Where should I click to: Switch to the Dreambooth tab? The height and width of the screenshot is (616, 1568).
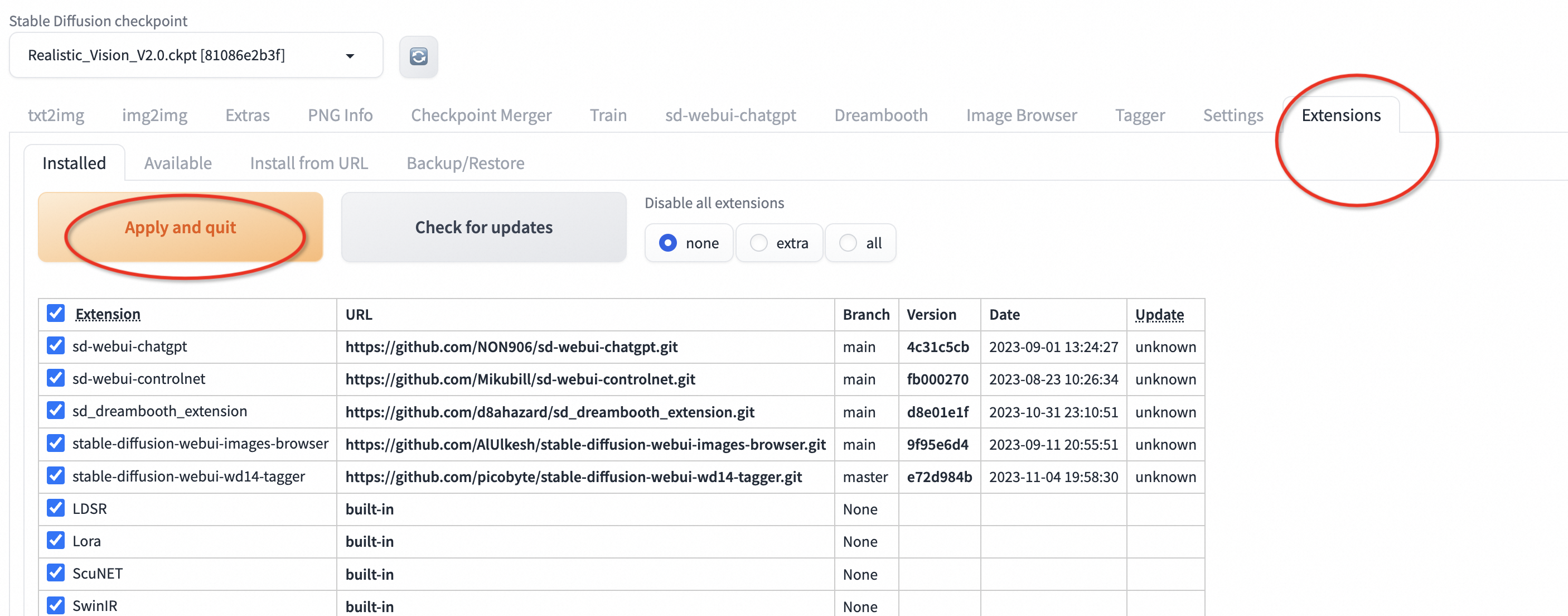point(880,115)
